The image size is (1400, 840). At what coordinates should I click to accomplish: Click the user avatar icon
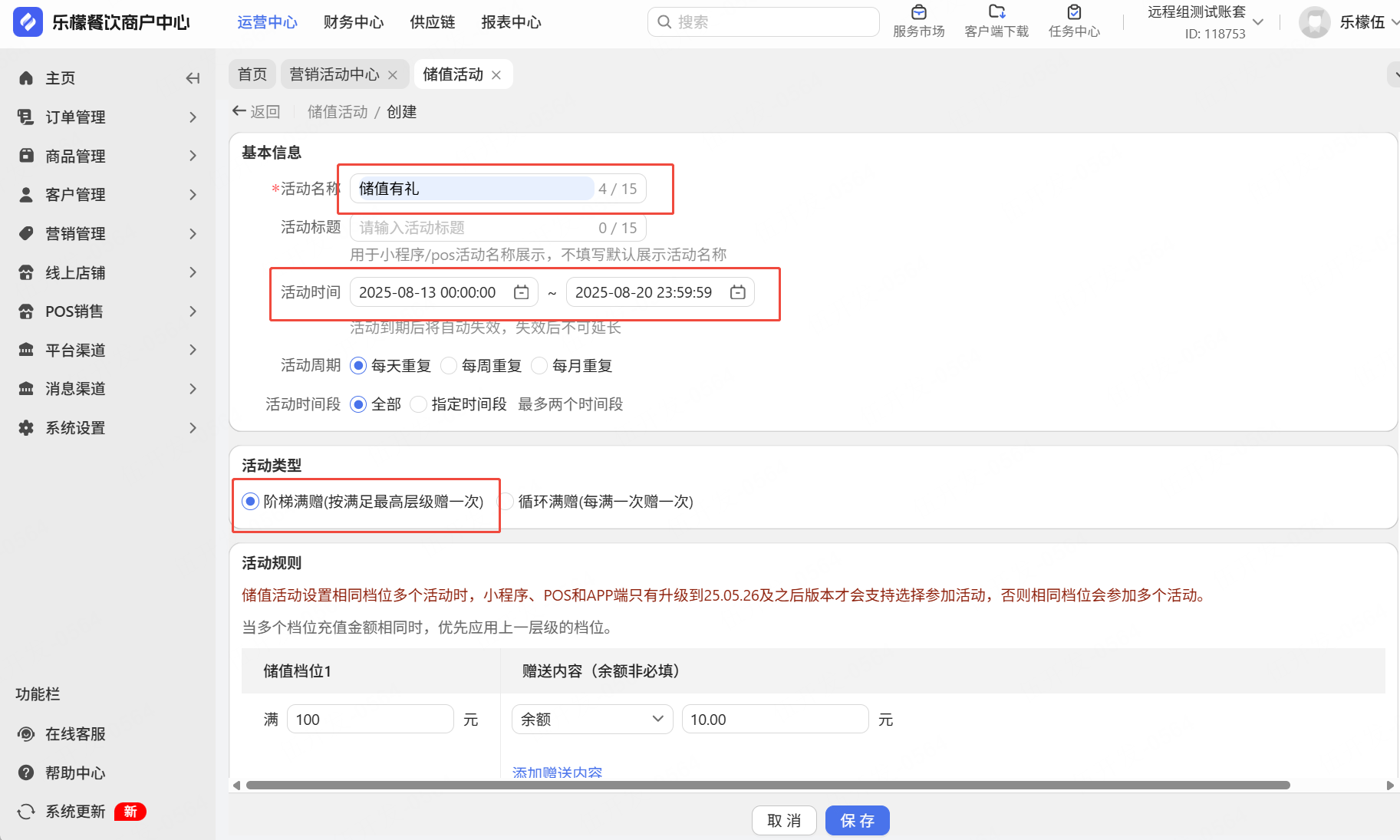(1314, 22)
